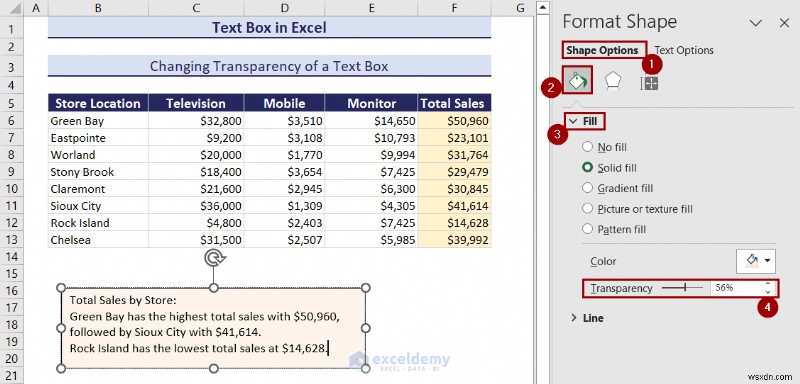Viewport: 800px width, 384px height.
Task: Select column E header
Action: [371, 8]
